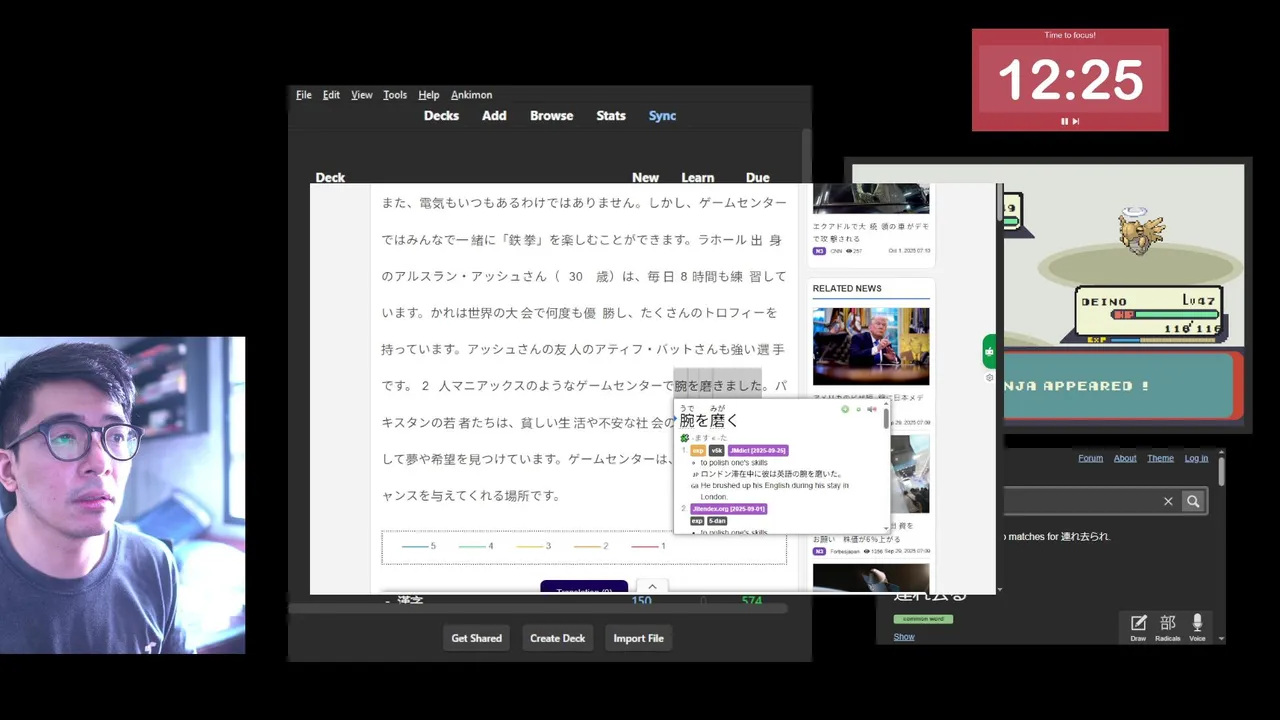Skip to next focus timer session
The width and height of the screenshot is (1280, 720).
1076,121
